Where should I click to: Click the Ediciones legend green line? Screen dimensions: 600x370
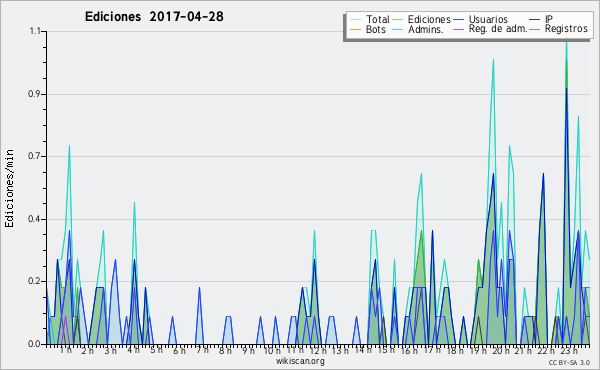click(398, 20)
